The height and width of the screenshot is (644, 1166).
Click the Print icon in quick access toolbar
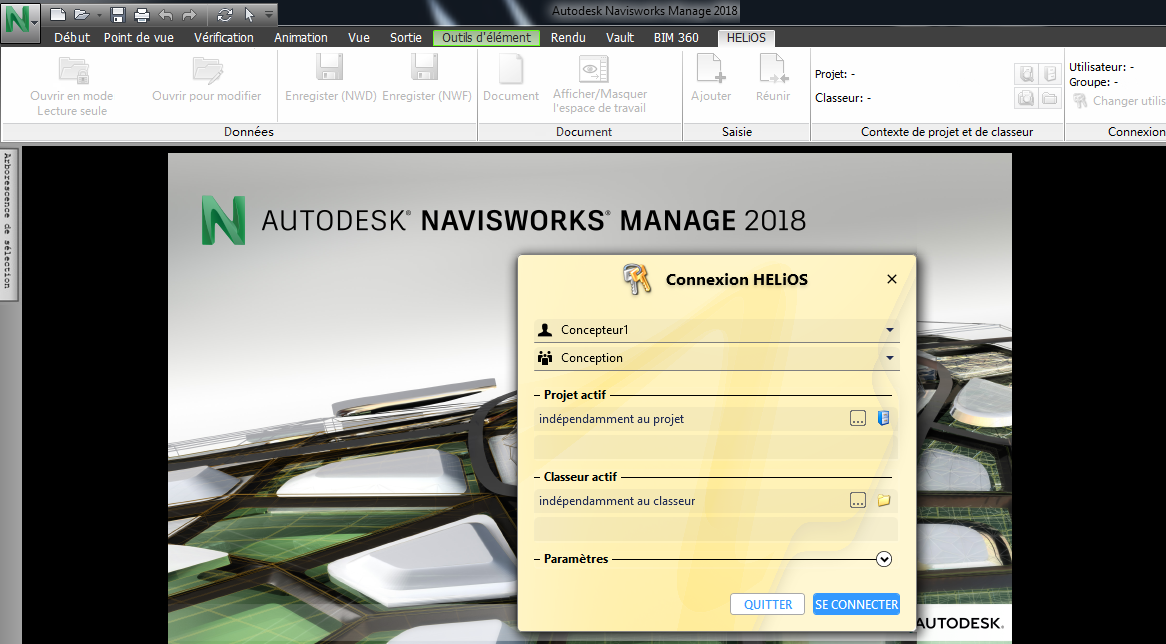(x=142, y=14)
